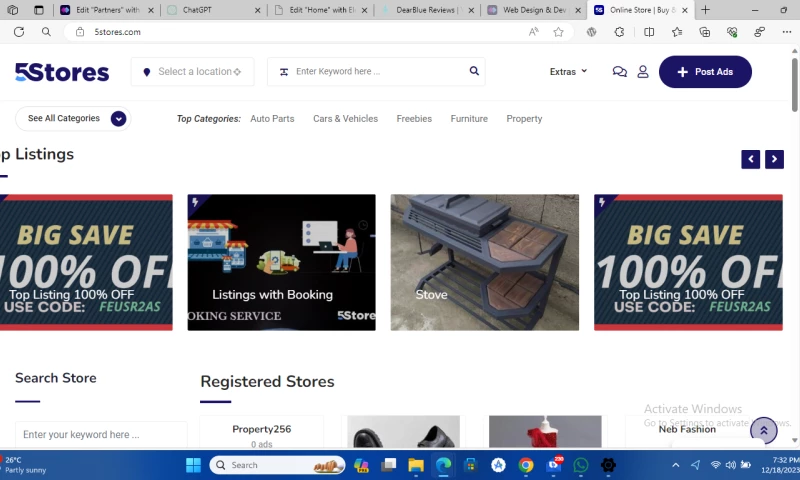Click Search Store keyword input field
Image resolution: width=800 pixels, height=480 pixels.
click(101, 435)
